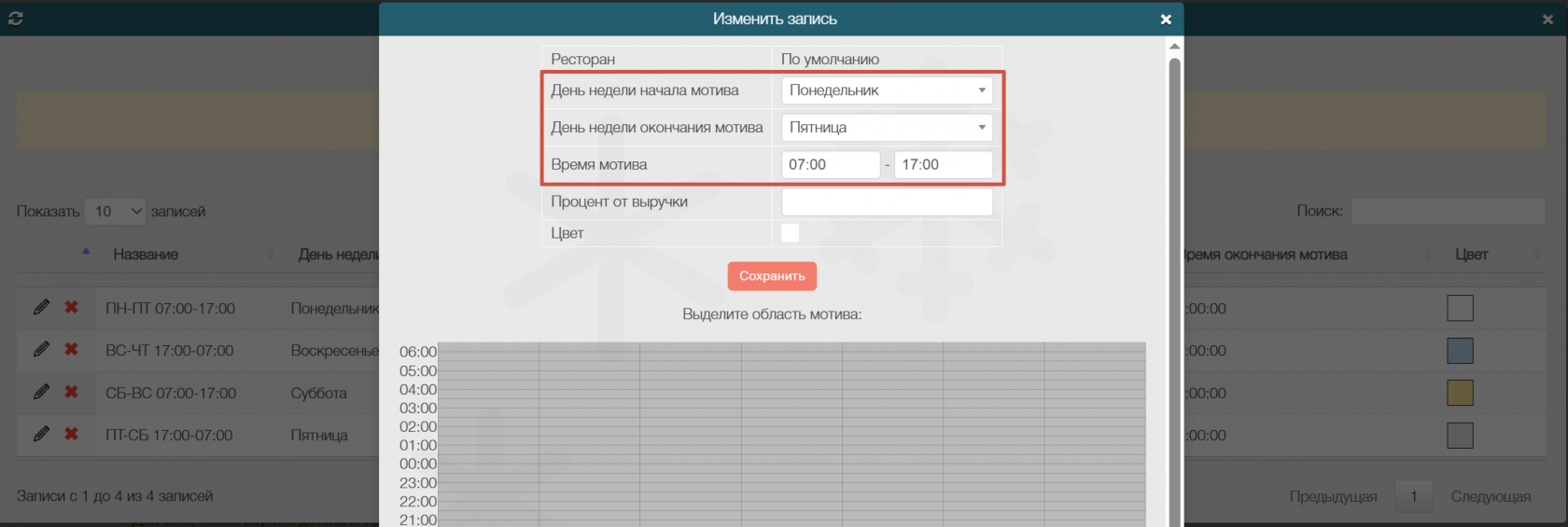Open the start day dropdown showing Понедельник
The width and height of the screenshot is (1568, 527).
coord(886,90)
